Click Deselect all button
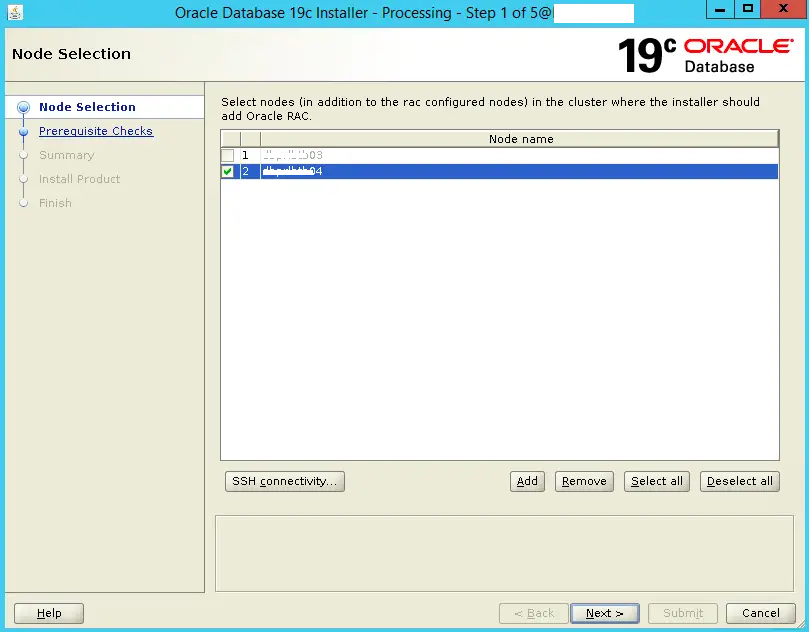The width and height of the screenshot is (809, 632). coord(740,481)
